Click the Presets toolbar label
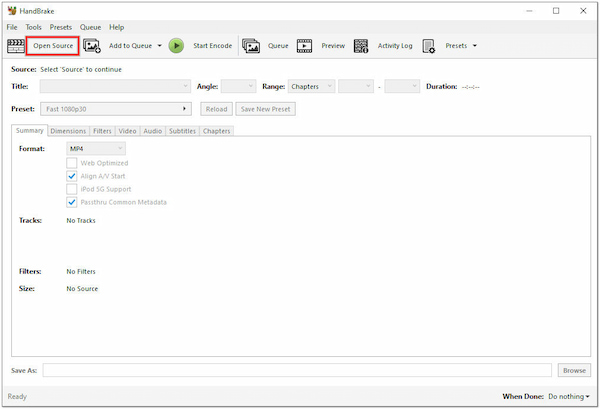The height and width of the screenshot is (409, 600). pos(456,46)
